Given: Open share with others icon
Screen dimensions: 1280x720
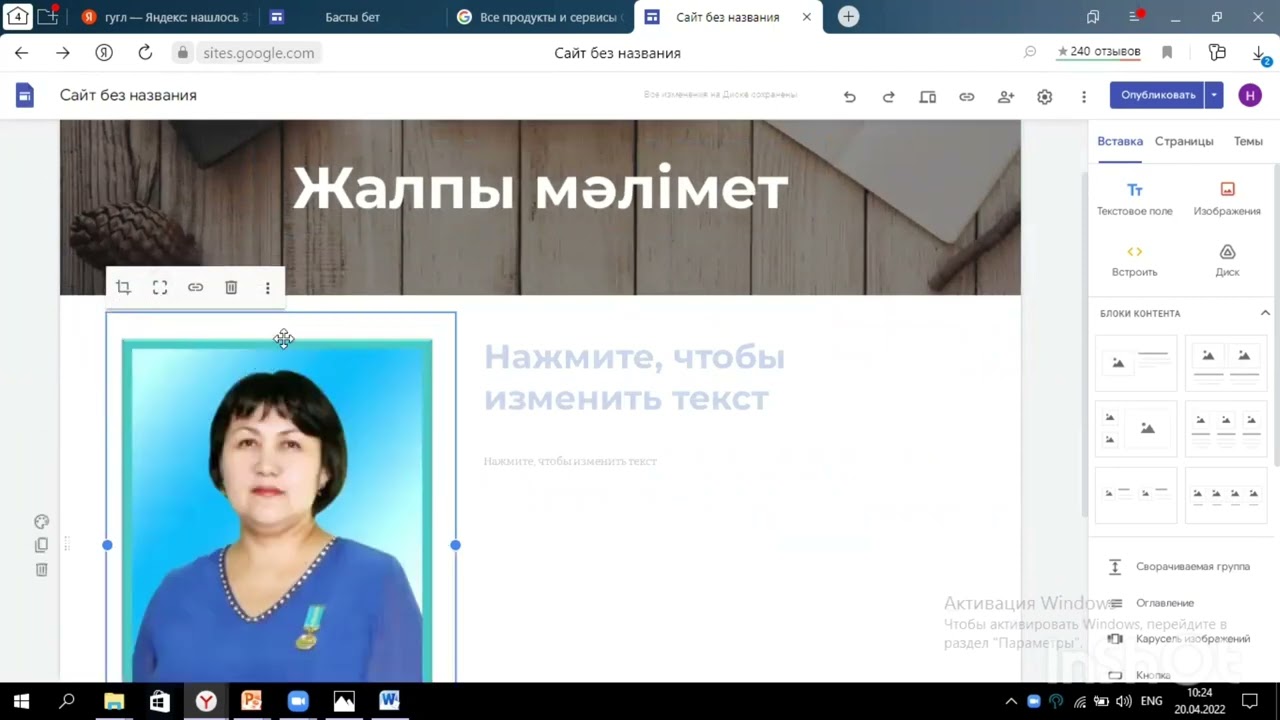Looking at the screenshot, I should [1006, 96].
